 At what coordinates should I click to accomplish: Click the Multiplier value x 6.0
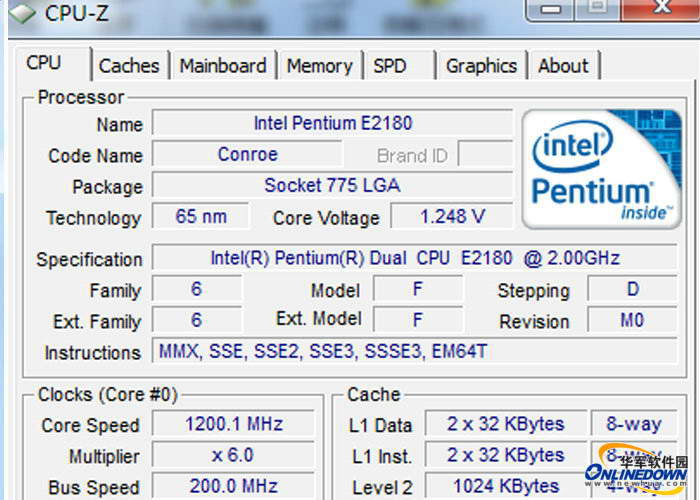point(233,455)
